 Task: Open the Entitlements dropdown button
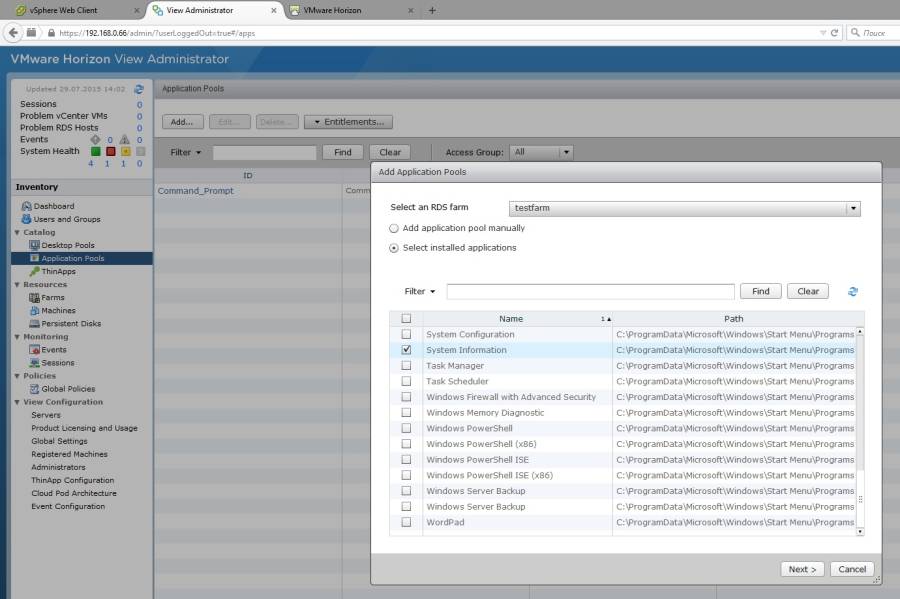pos(348,122)
